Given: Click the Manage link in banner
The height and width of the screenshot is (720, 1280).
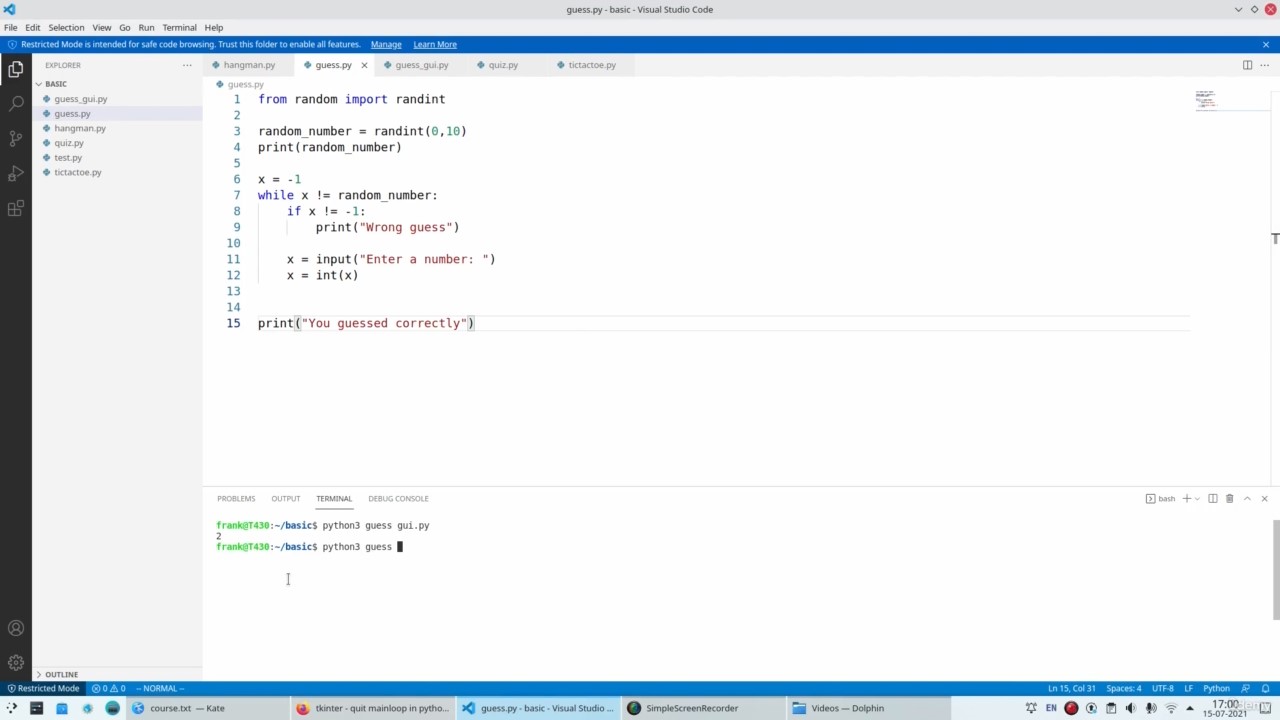Looking at the screenshot, I should coord(386,44).
